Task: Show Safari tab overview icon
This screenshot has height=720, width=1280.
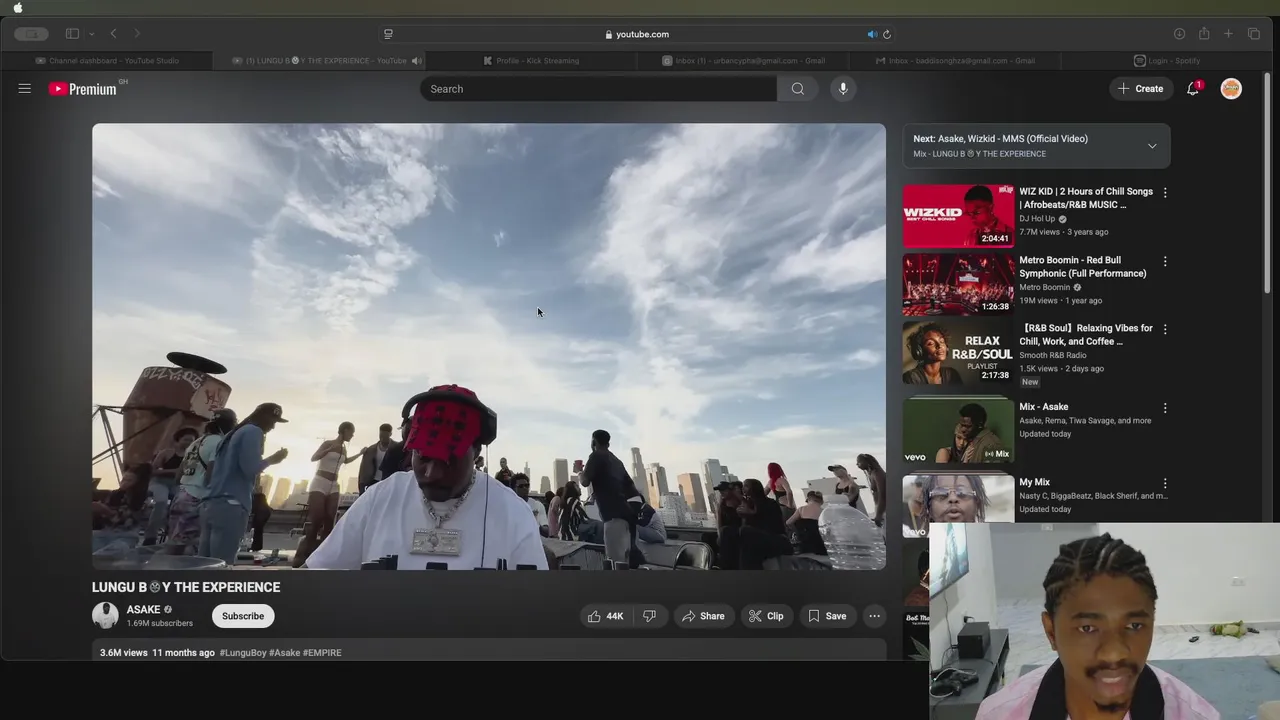Action: coord(1254,34)
